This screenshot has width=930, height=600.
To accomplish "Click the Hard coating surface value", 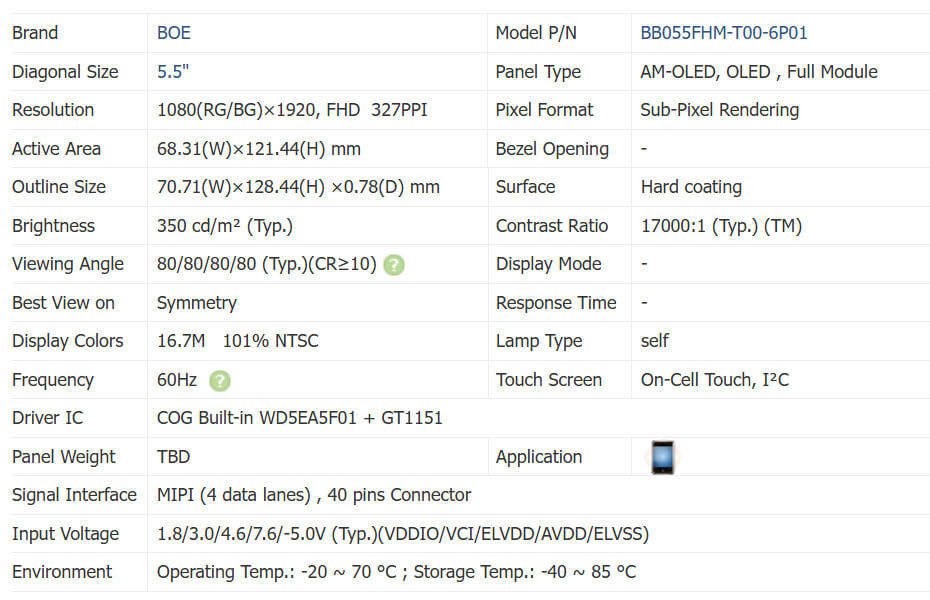I will coord(691,187).
